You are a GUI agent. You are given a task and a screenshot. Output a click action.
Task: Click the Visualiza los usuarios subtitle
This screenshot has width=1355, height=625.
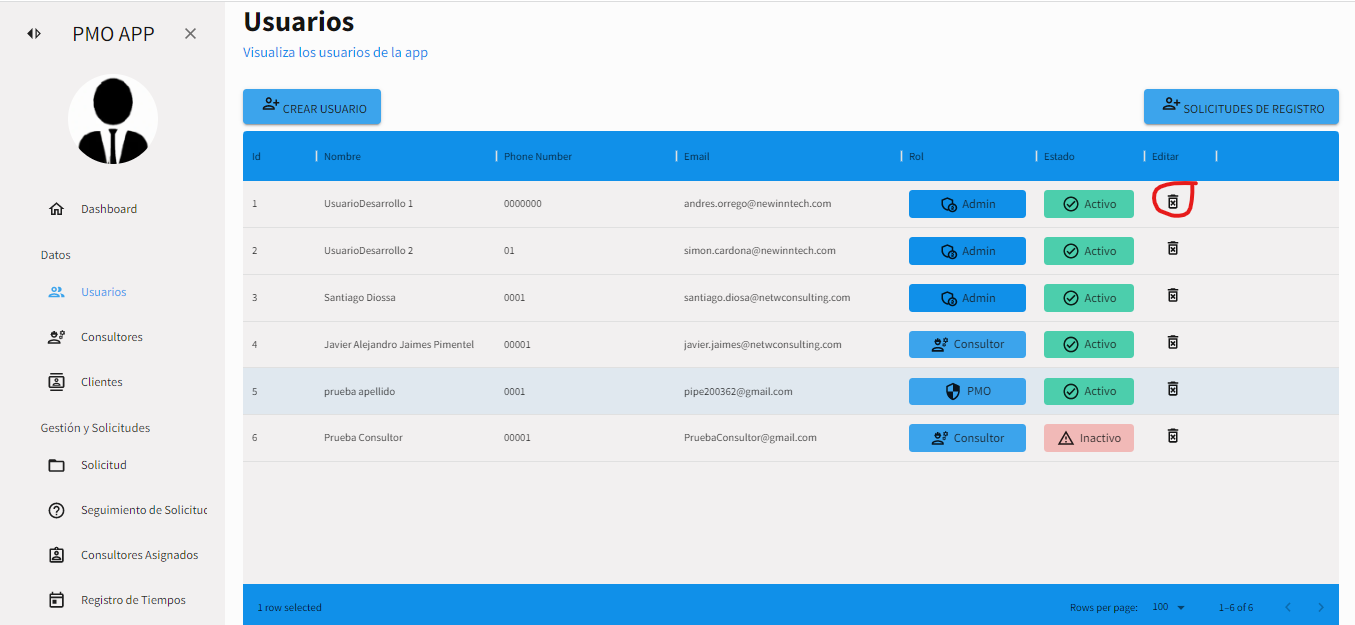[x=336, y=52]
